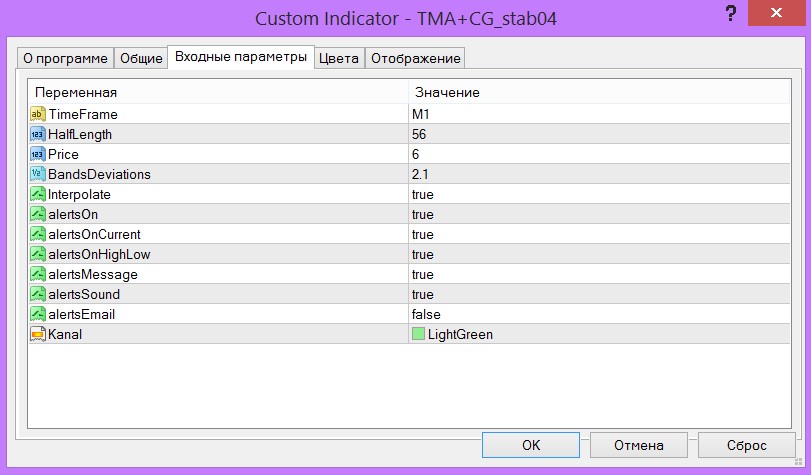Confirm settings with the OK button
This screenshot has width=811, height=475.
click(x=531, y=445)
